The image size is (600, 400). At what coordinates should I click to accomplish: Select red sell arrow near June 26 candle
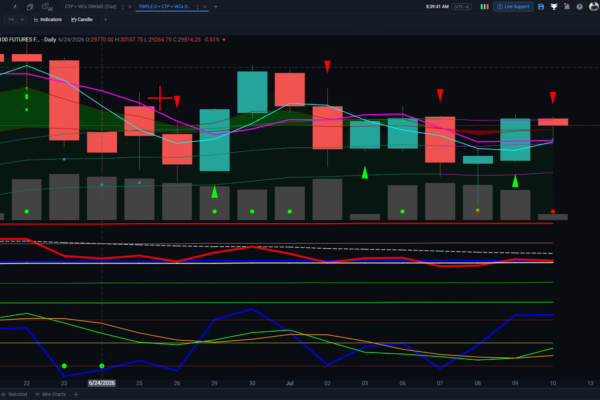(177, 101)
